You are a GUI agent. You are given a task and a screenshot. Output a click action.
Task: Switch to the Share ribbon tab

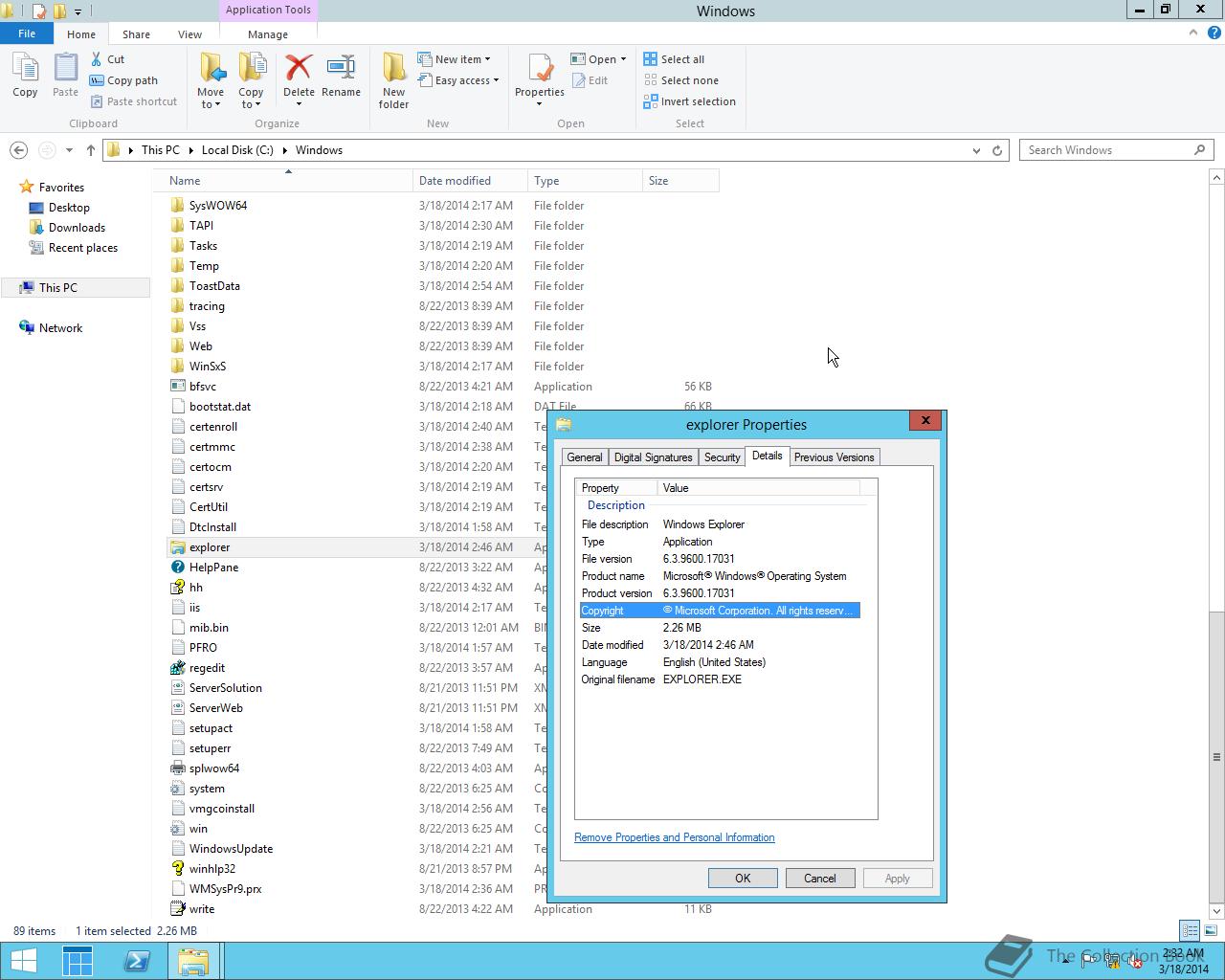tap(136, 34)
